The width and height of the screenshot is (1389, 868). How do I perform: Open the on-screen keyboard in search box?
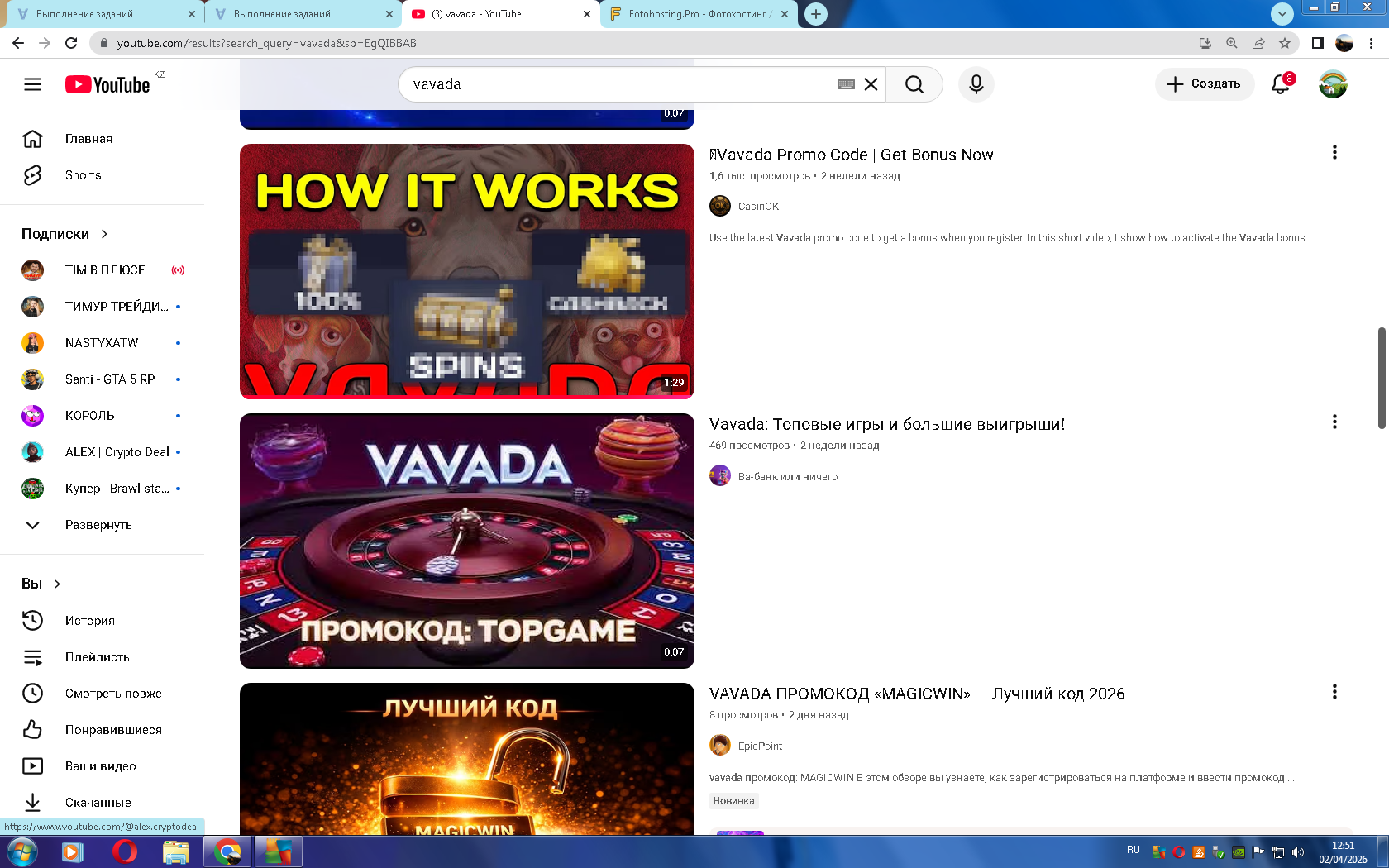click(x=846, y=84)
